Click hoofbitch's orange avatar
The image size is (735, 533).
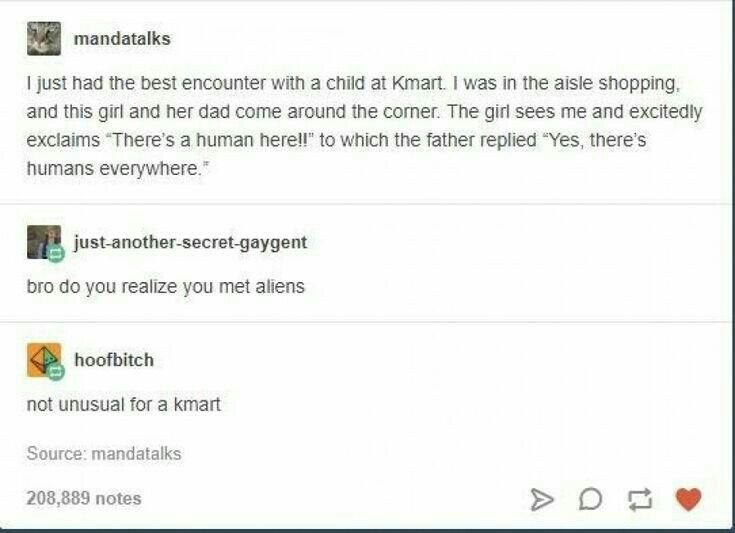[x=44, y=360]
